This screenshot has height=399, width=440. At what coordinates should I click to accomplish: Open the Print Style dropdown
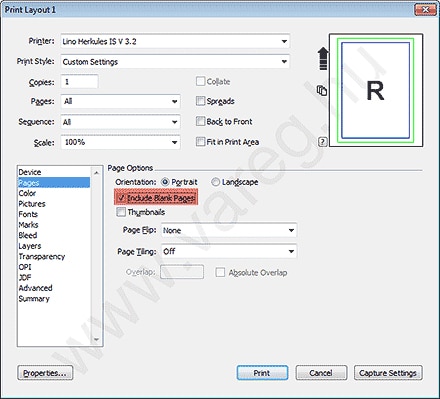(175, 62)
